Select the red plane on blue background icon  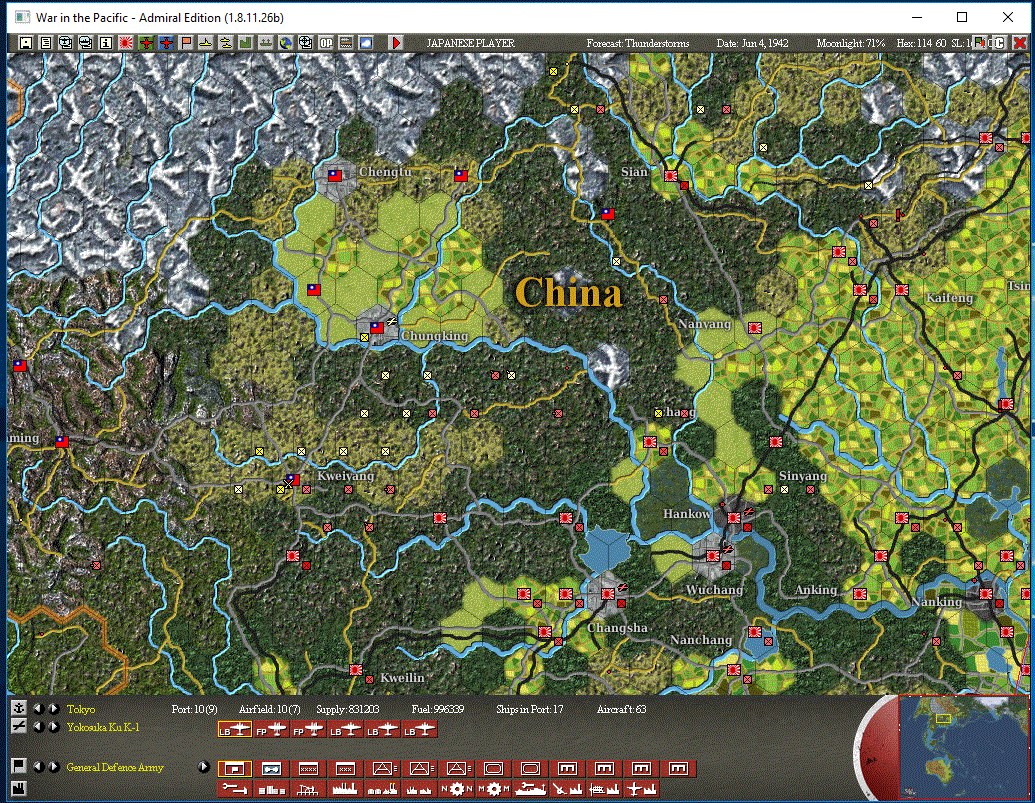point(166,43)
